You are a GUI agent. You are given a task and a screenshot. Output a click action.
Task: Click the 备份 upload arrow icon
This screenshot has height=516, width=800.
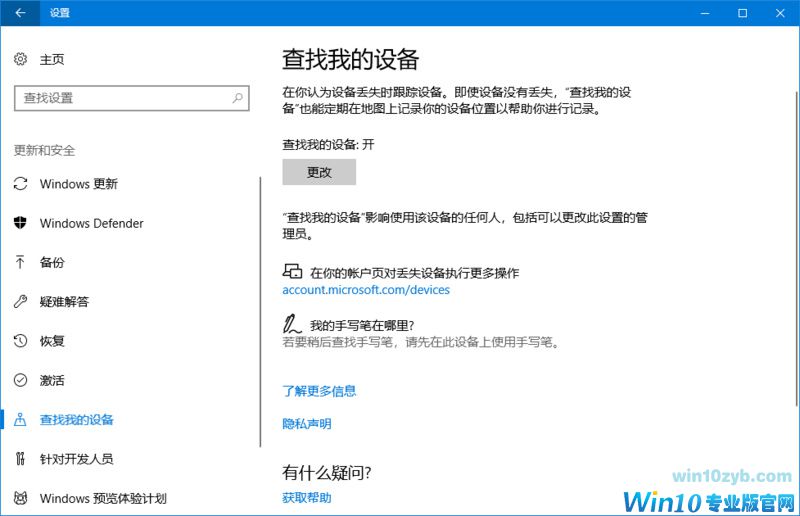(20, 262)
